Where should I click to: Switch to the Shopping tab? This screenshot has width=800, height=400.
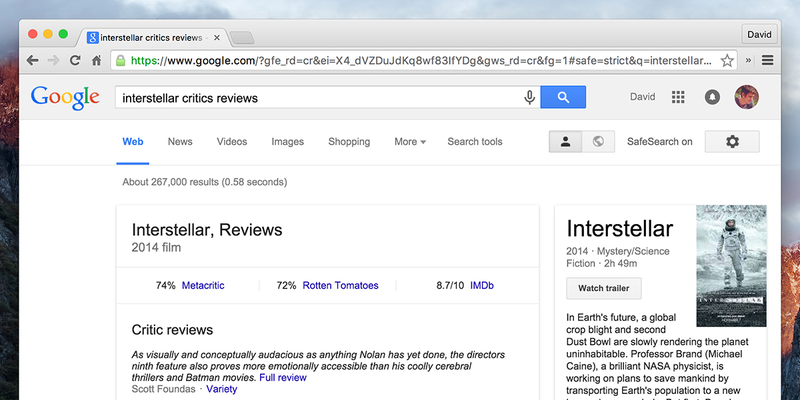coord(349,142)
